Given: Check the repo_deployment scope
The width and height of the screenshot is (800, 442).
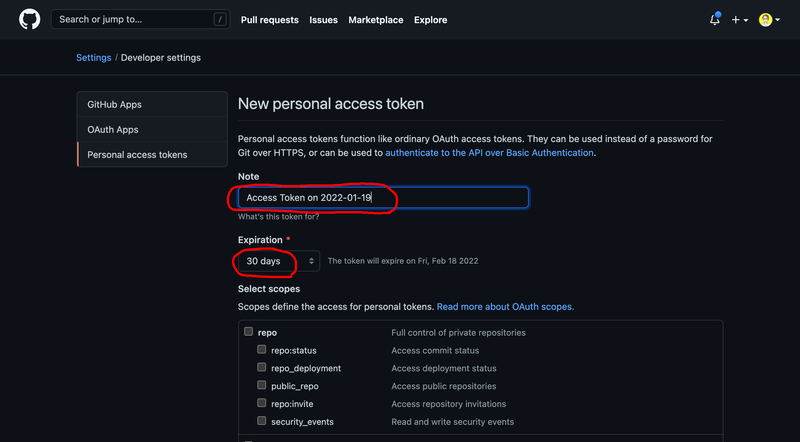Looking at the screenshot, I should (262, 368).
